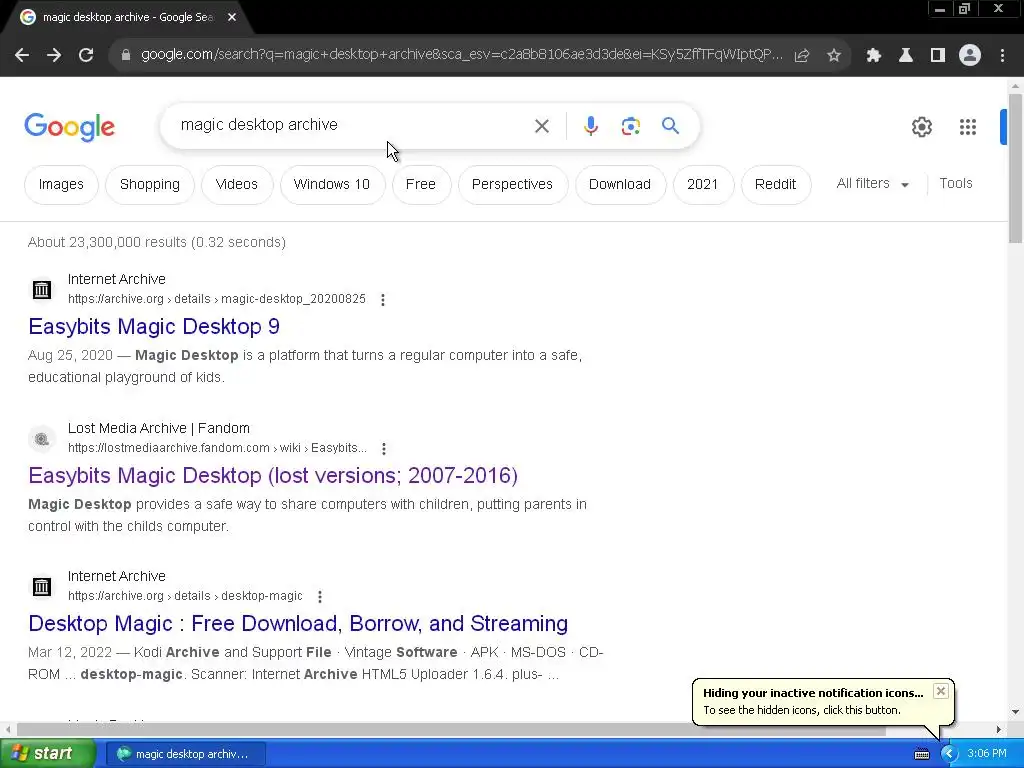Screen dimensions: 1024x768
Task: Open the Tools options
Action: tap(955, 184)
